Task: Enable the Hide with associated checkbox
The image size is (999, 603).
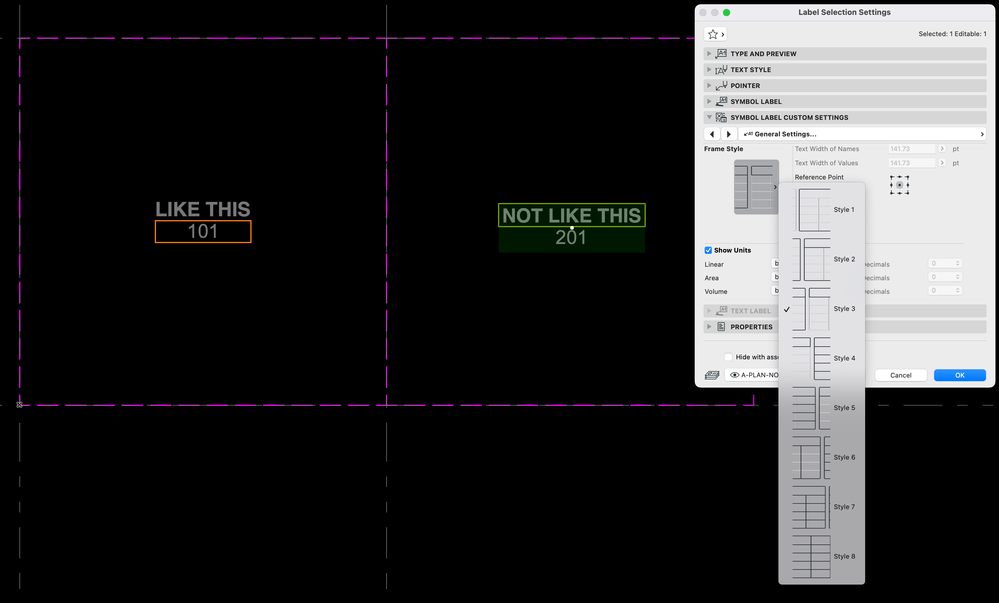Action: [x=727, y=356]
